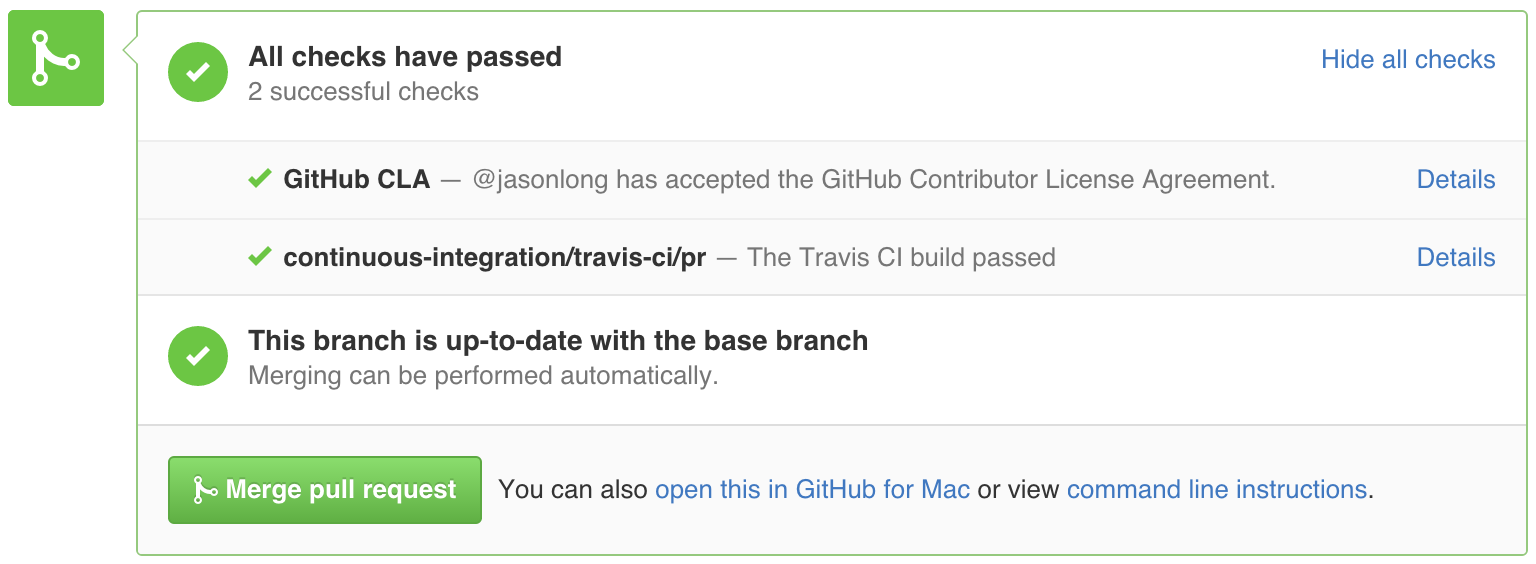
Task: Click the merge icon inside Merge pull request button
Action: point(205,490)
